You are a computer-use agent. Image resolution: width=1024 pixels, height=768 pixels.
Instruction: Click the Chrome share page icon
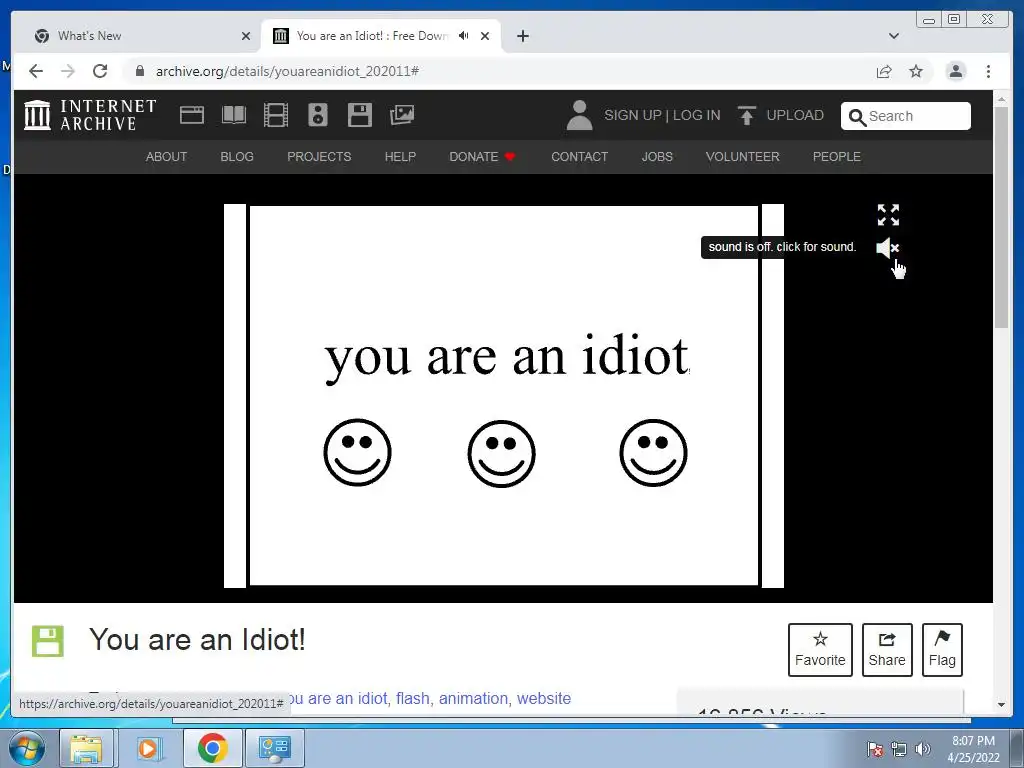point(884,71)
